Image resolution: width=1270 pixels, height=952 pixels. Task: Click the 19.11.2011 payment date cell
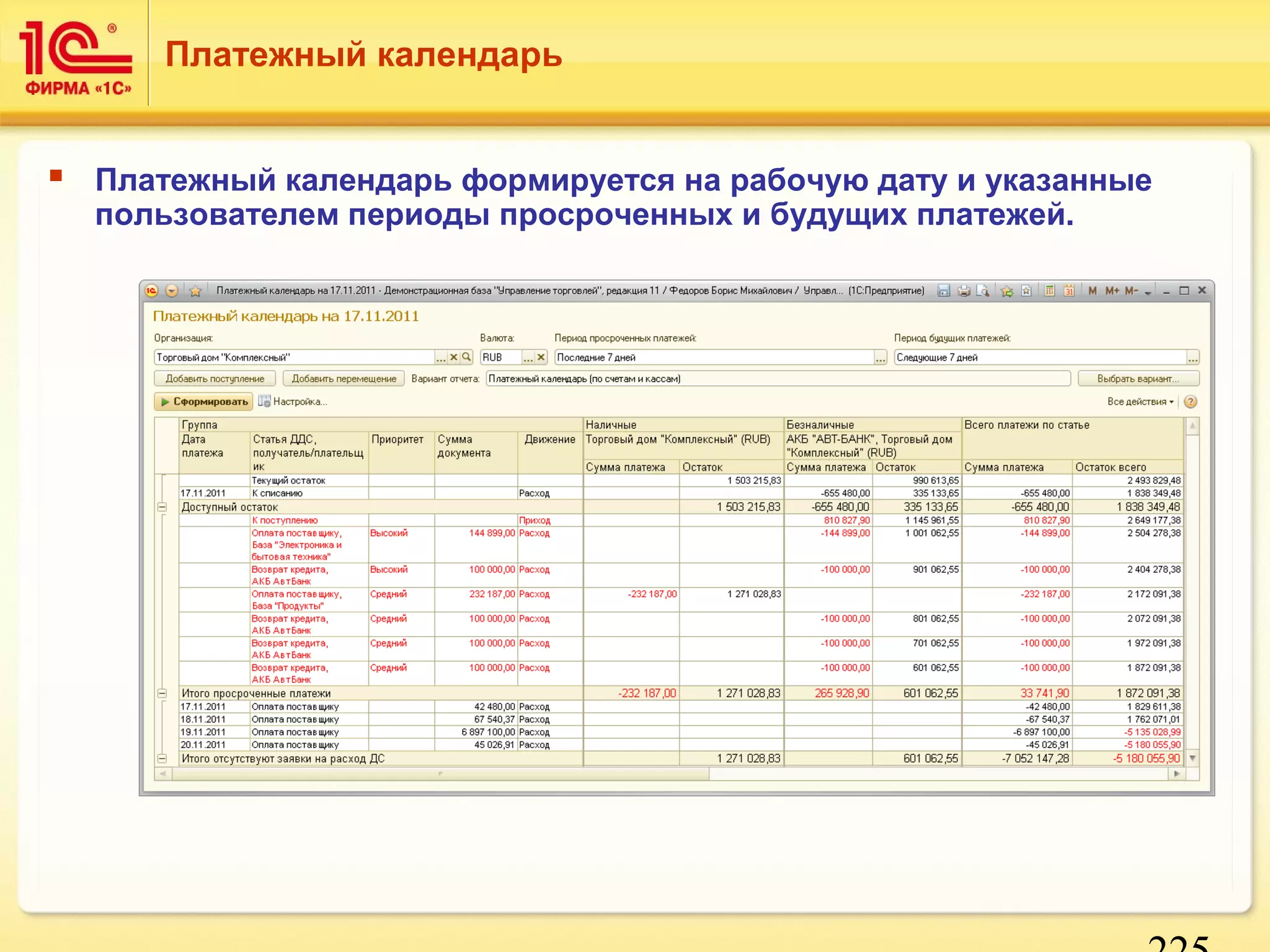(x=214, y=732)
